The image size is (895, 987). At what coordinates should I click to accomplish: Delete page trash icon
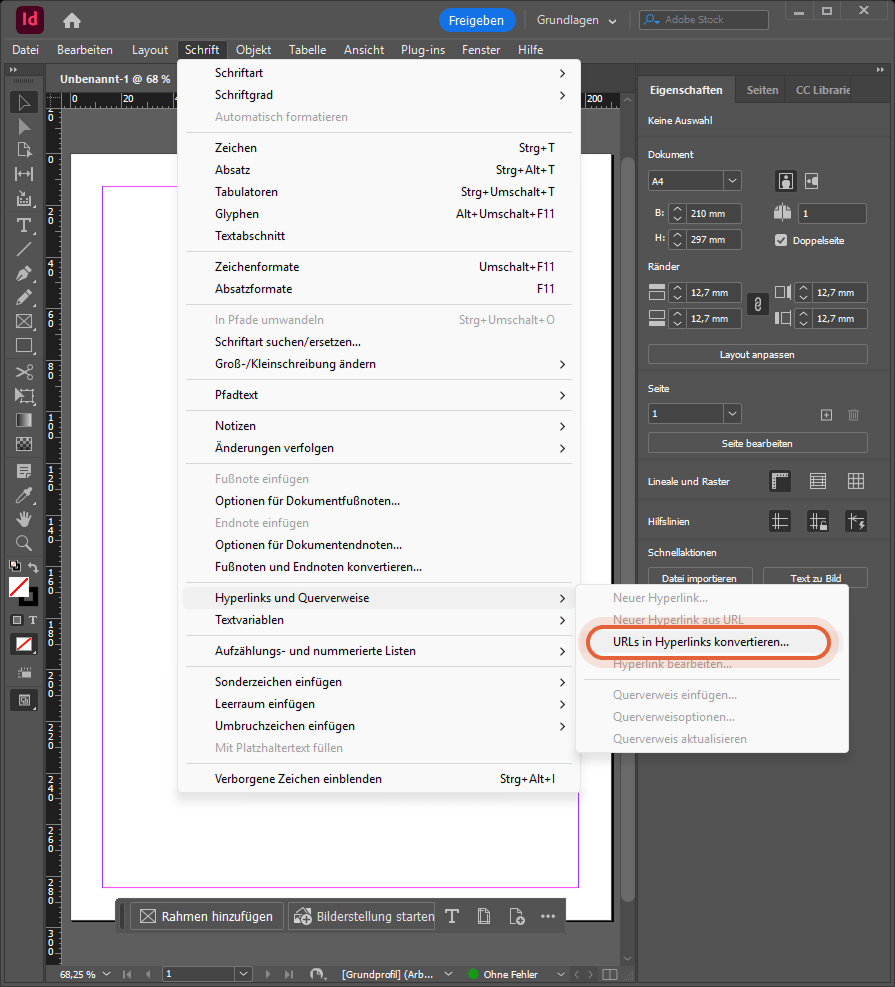pos(853,415)
